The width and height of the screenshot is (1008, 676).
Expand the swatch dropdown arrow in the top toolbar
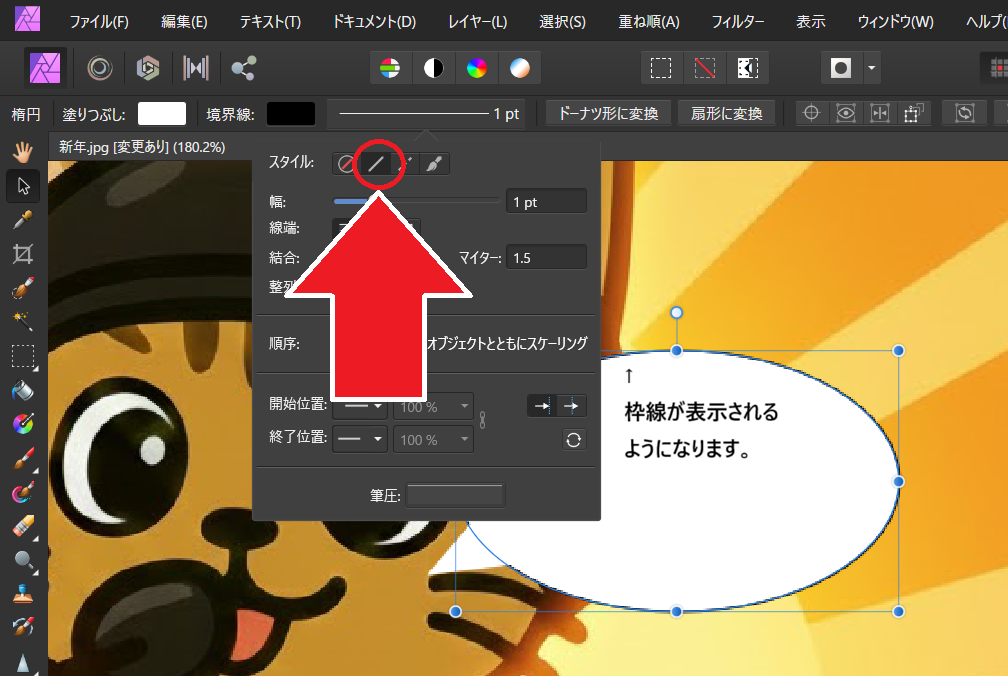click(x=872, y=67)
